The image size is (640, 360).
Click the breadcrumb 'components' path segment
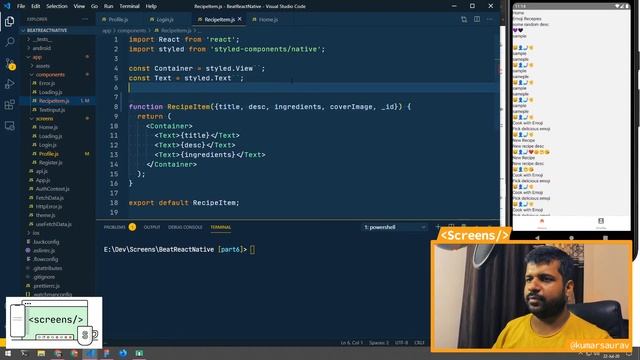(131, 31)
